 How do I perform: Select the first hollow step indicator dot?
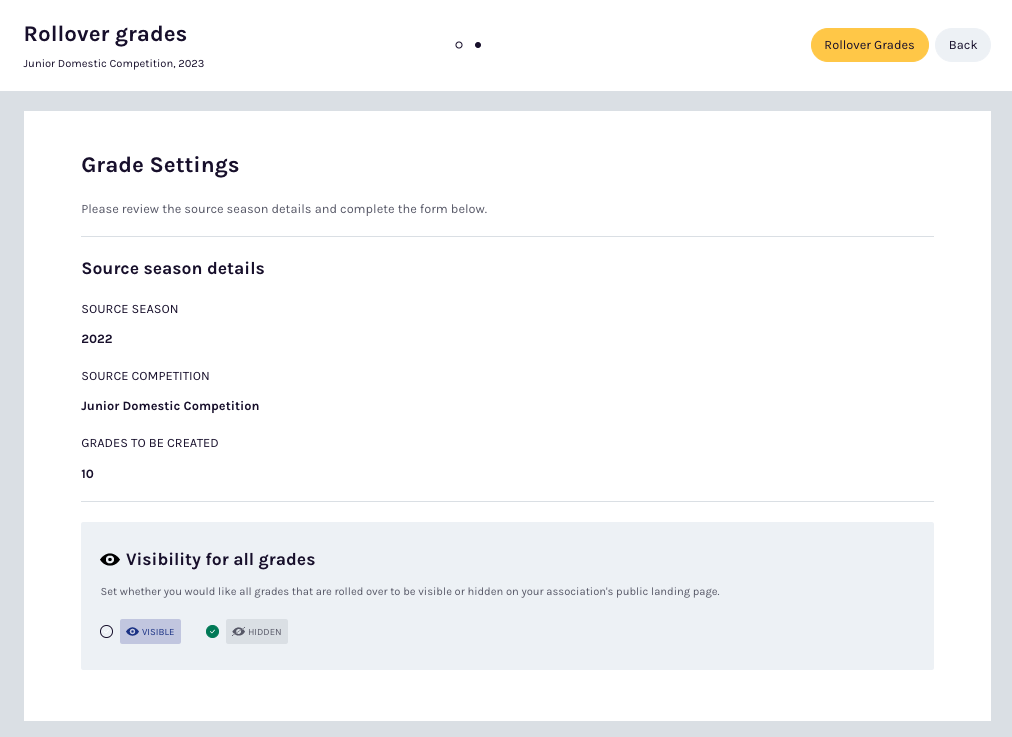tap(459, 45)
